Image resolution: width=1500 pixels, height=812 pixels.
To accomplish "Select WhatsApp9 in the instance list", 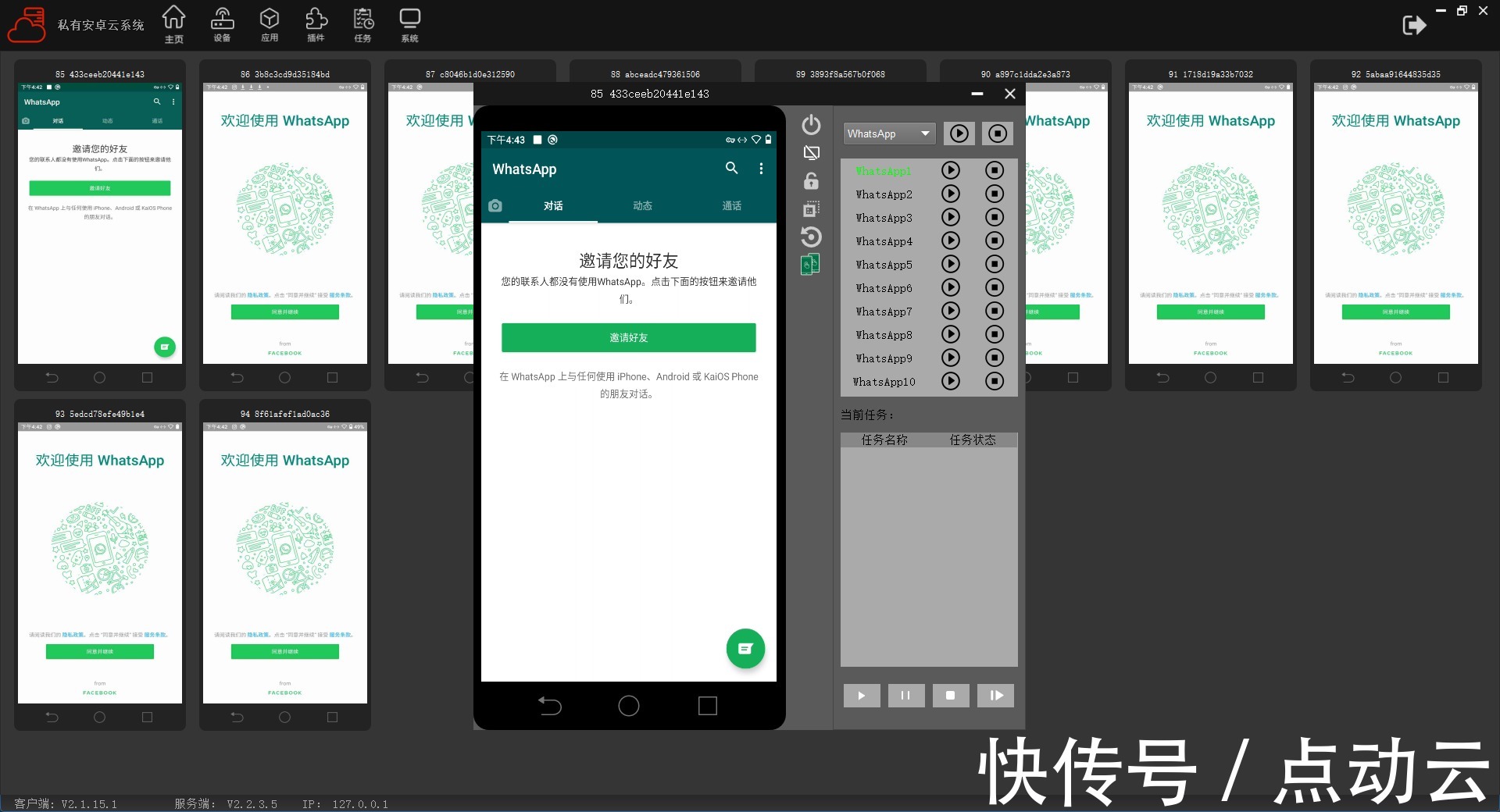I will [x=884, y=358].
